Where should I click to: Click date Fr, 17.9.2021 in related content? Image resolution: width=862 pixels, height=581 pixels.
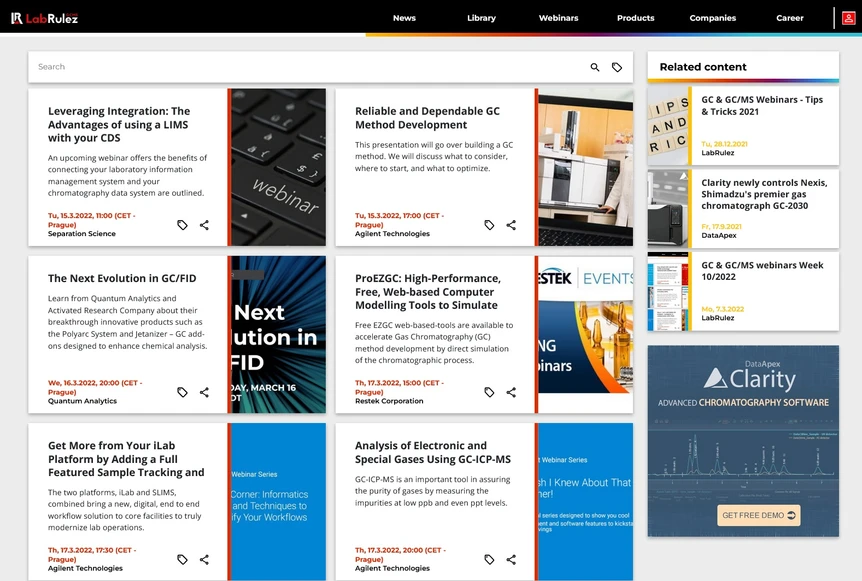(721, 226)
